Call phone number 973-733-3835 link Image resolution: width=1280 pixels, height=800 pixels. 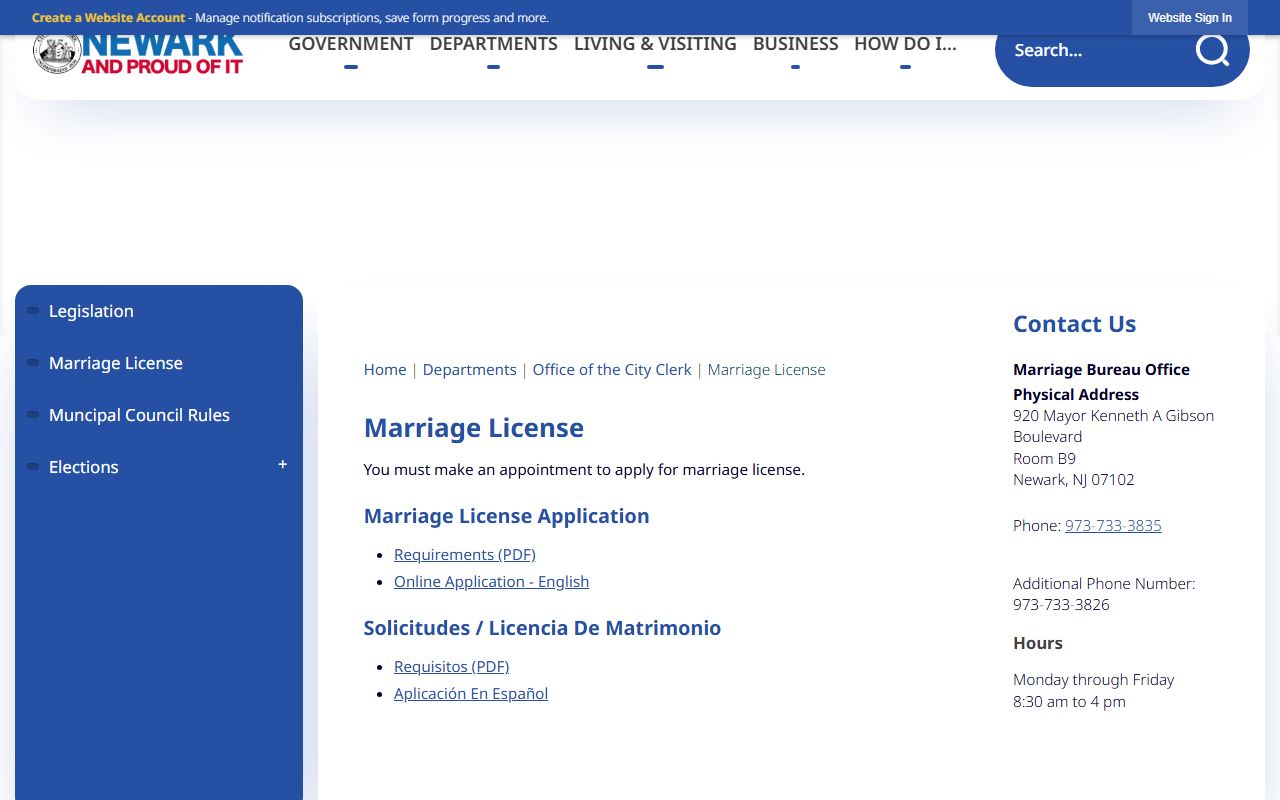1113,525
